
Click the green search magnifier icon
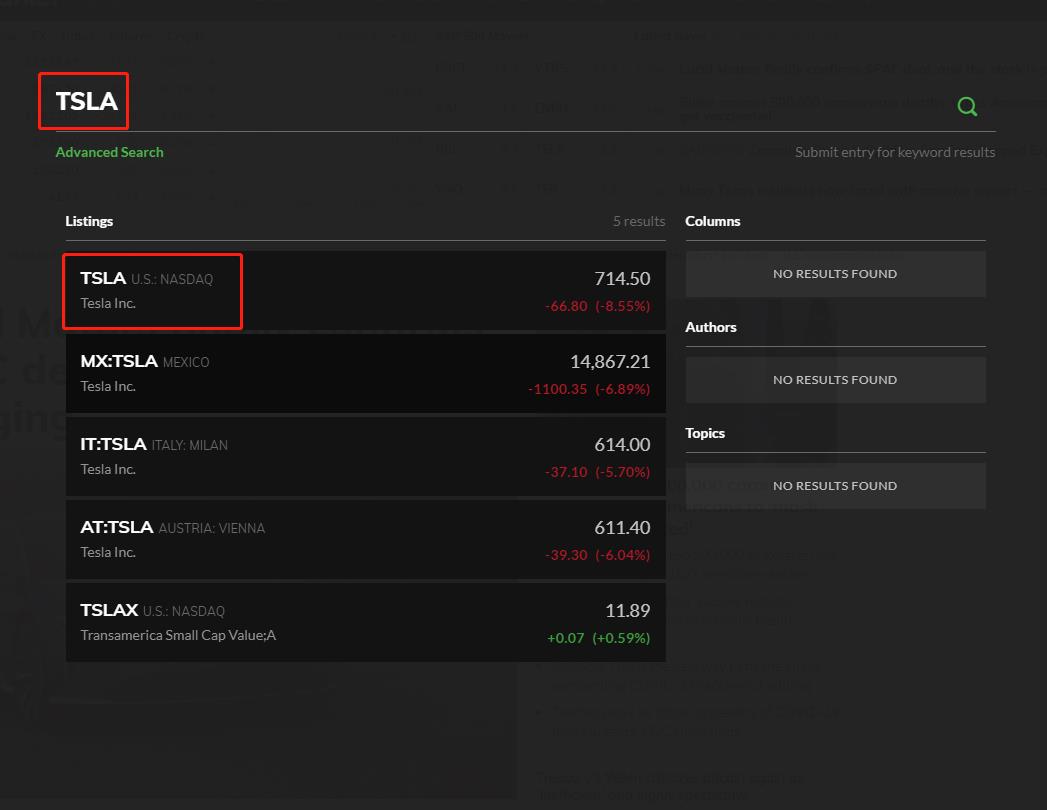point(967,105)
